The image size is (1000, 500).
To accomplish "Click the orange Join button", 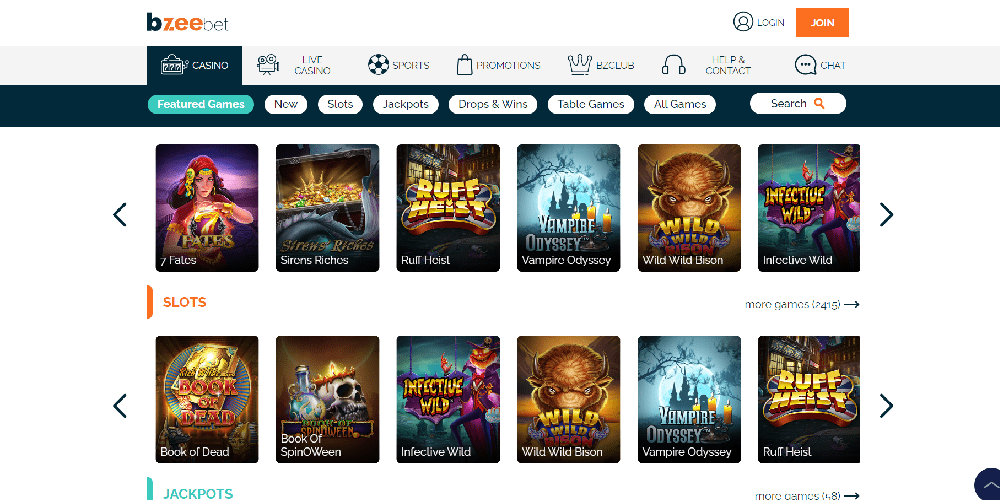I will 822,22.
